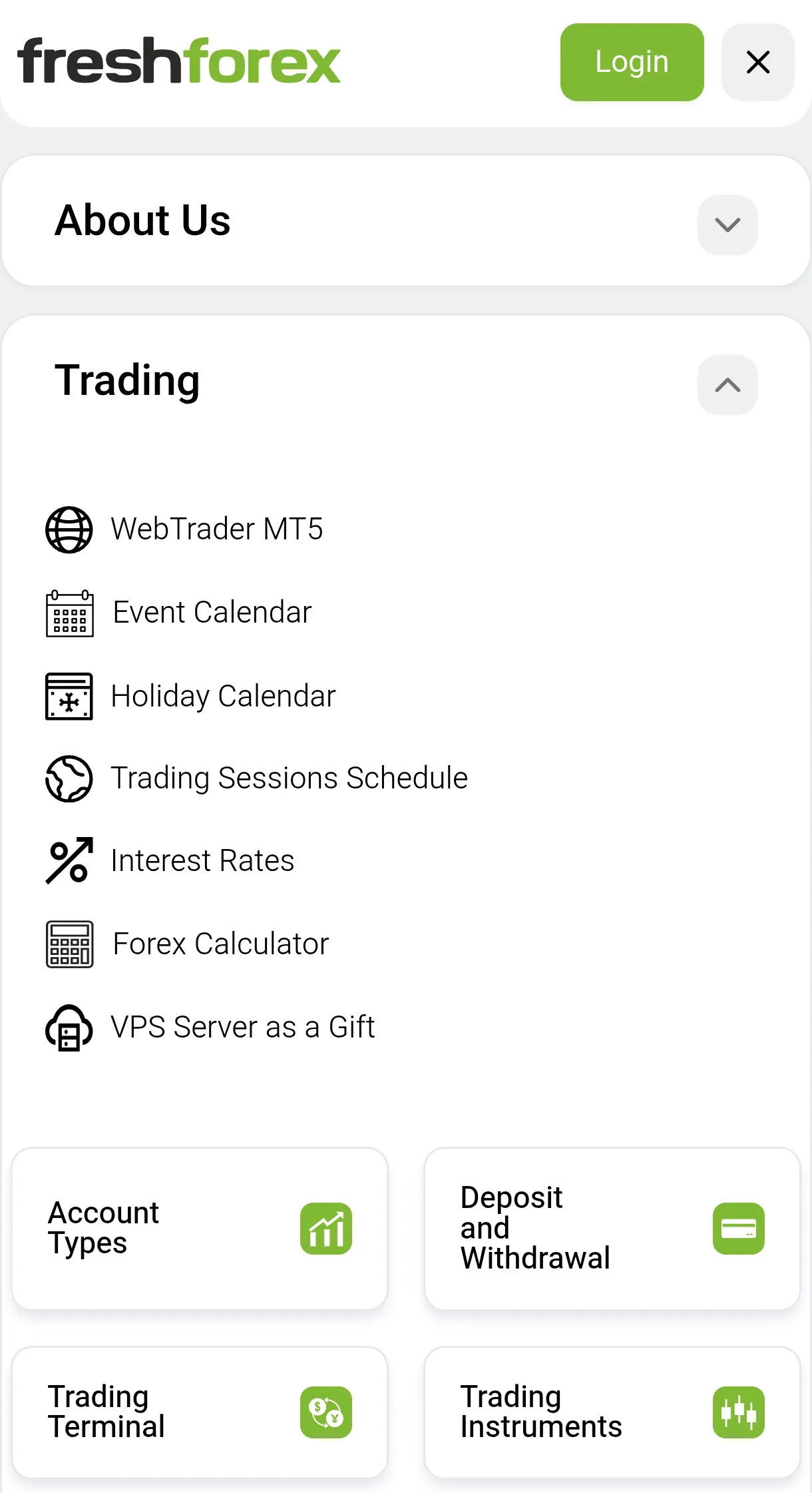Click the Trading menu heading

(x=127, y=381)
